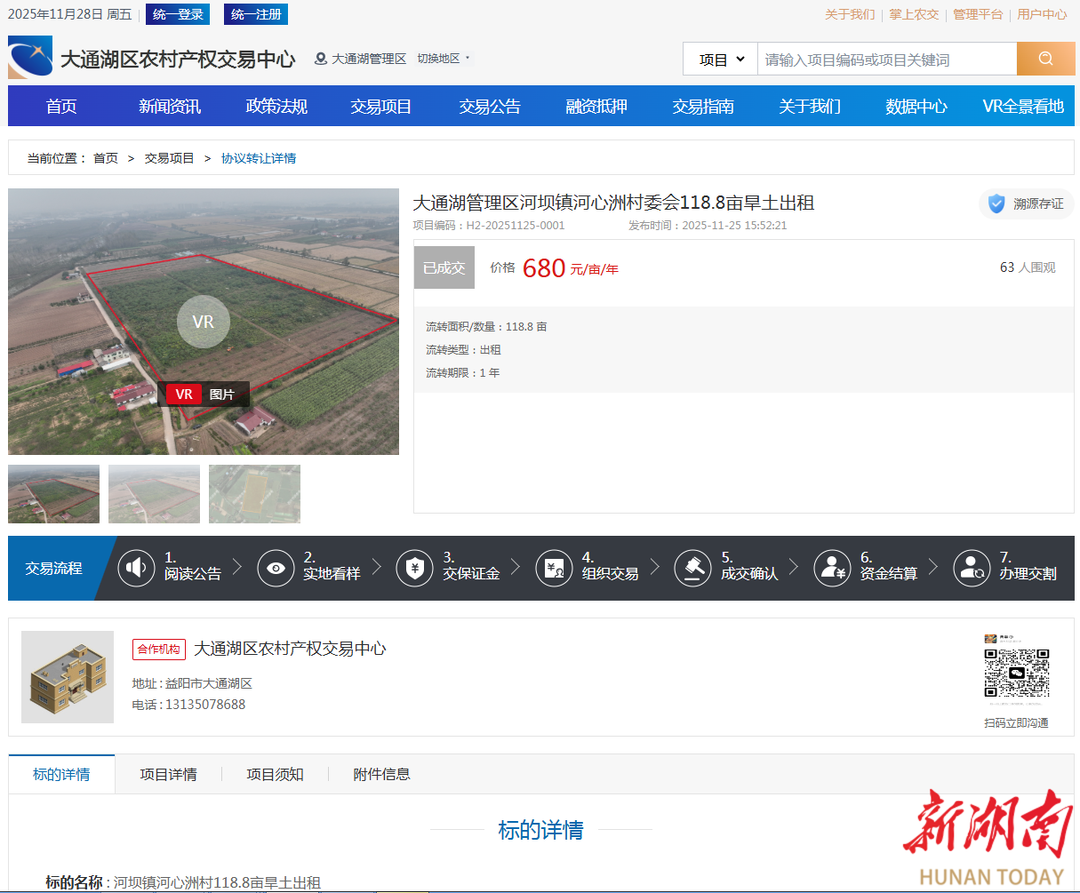Click the 交保证金 yen shield icon
Viewport: 1080px width, 893px height.
click(x=414, y=568)
